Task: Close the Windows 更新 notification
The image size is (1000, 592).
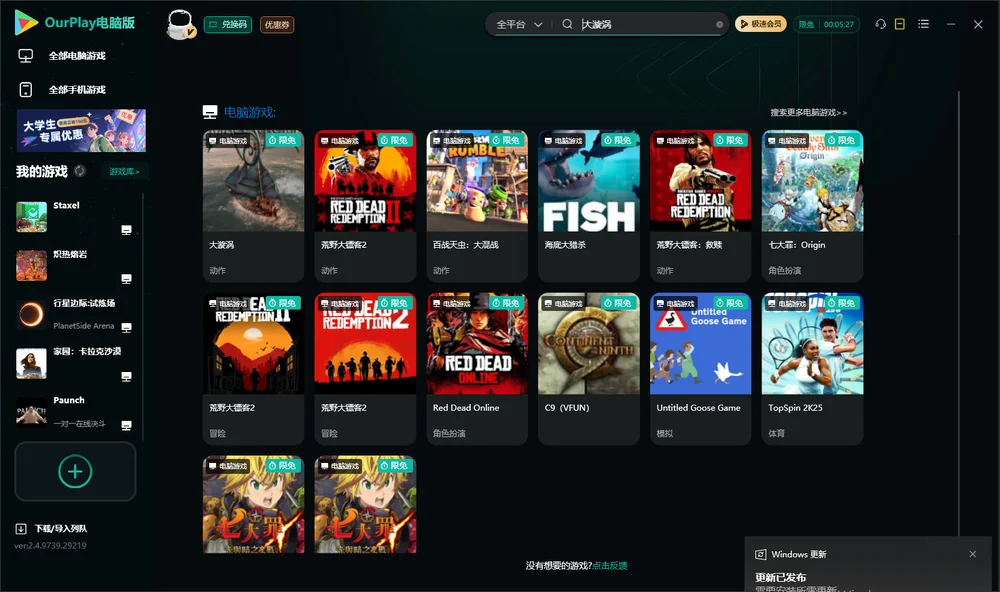Action: (x=973, y=554)
